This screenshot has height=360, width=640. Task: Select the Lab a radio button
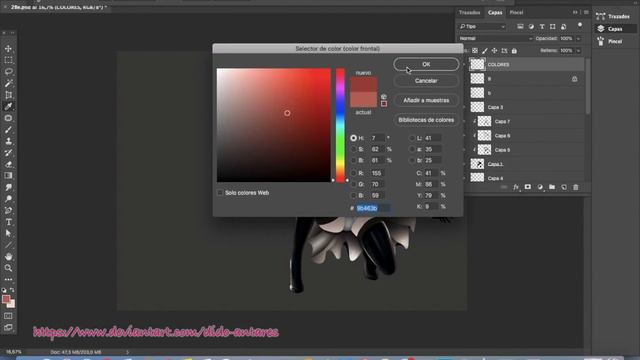click(x=411, y=149)
